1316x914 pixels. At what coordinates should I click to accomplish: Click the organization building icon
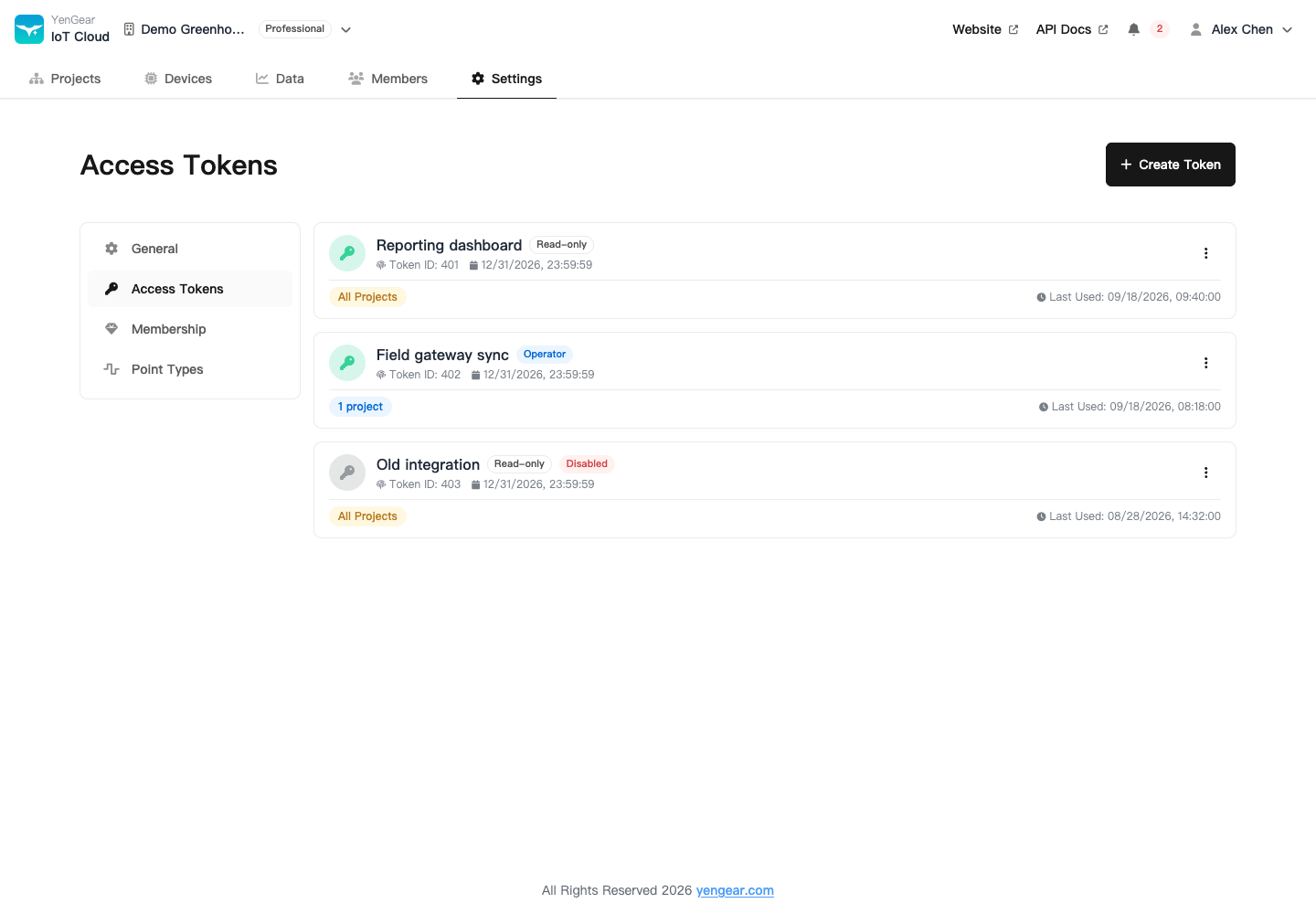(129, 29)
